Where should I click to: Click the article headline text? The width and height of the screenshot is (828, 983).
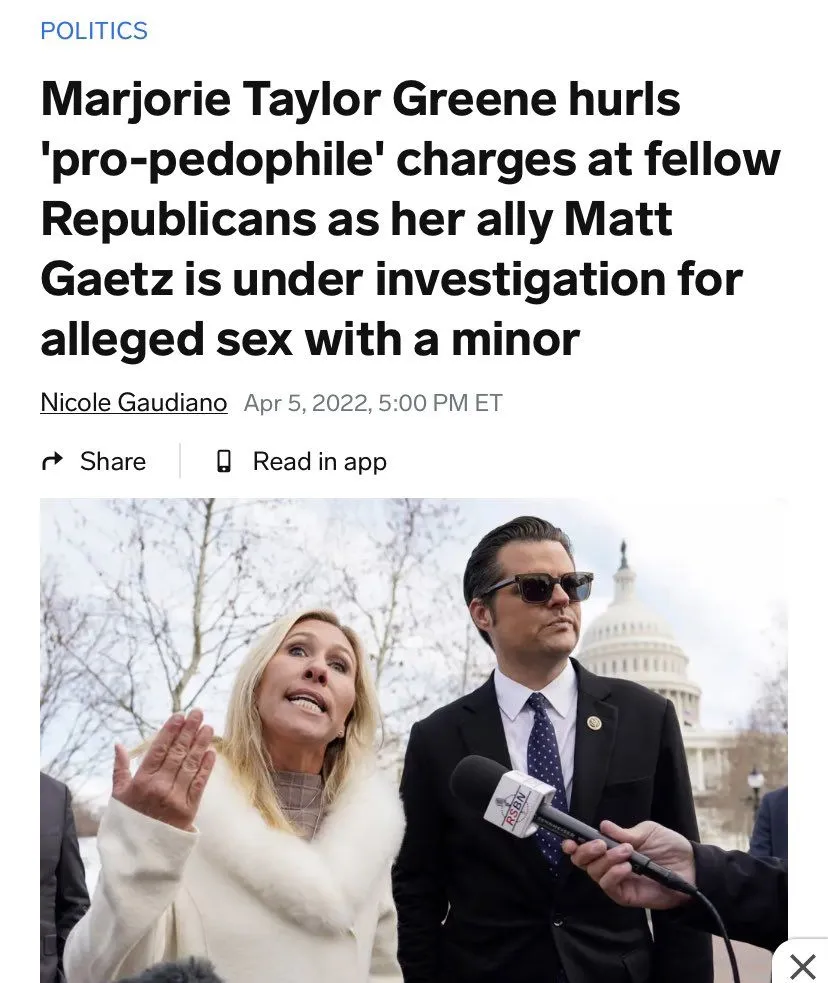click(411, 219)
